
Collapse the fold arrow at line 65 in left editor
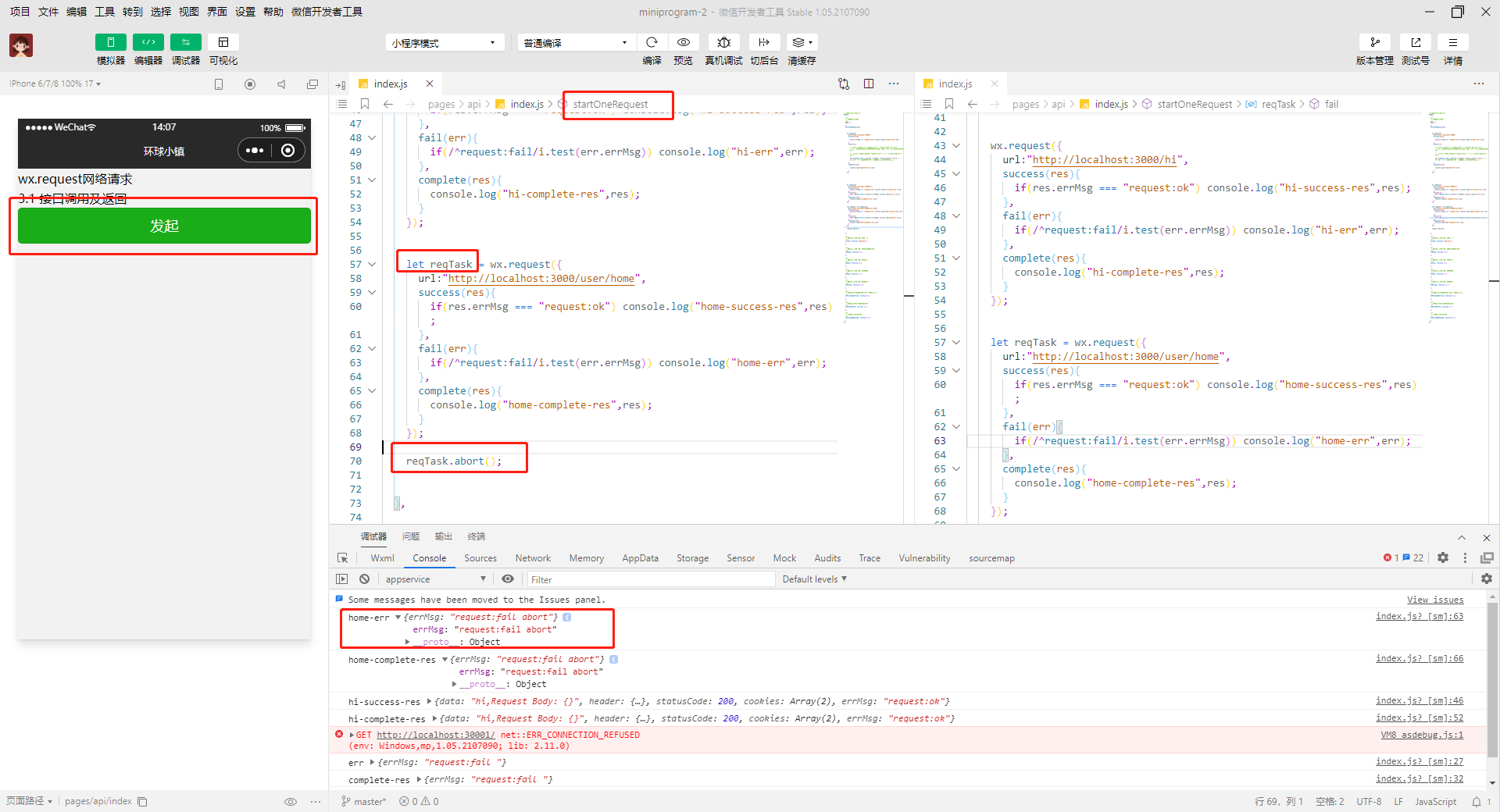click(x=372, y=391)
